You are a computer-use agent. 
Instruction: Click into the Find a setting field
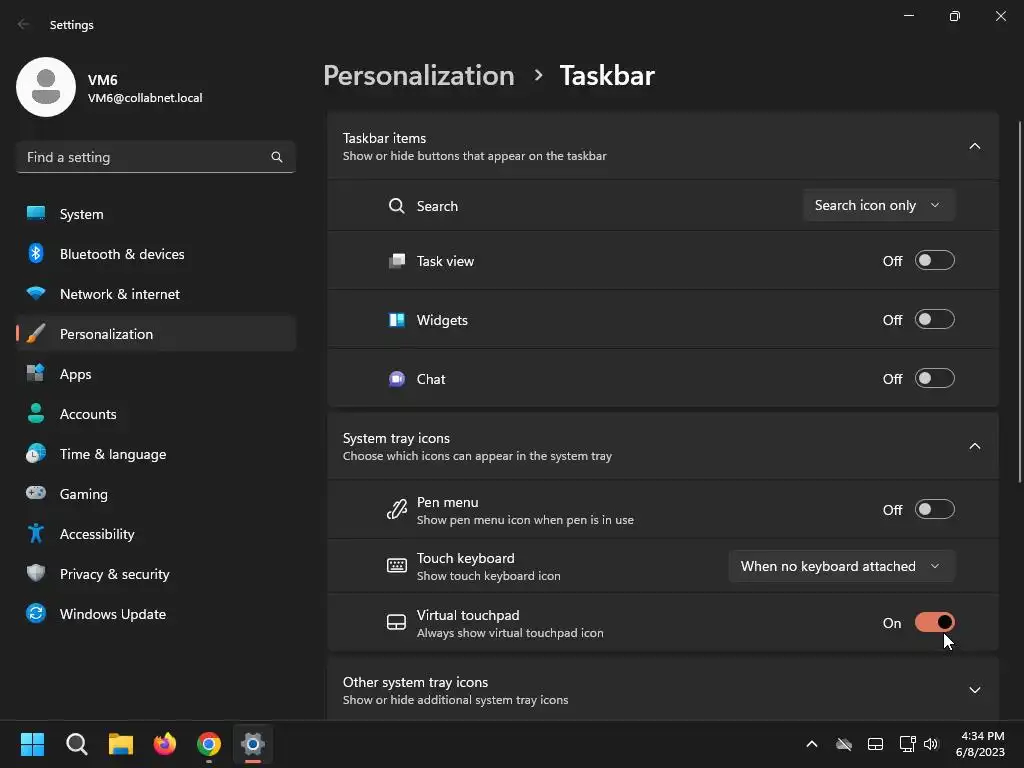[156, 157]
